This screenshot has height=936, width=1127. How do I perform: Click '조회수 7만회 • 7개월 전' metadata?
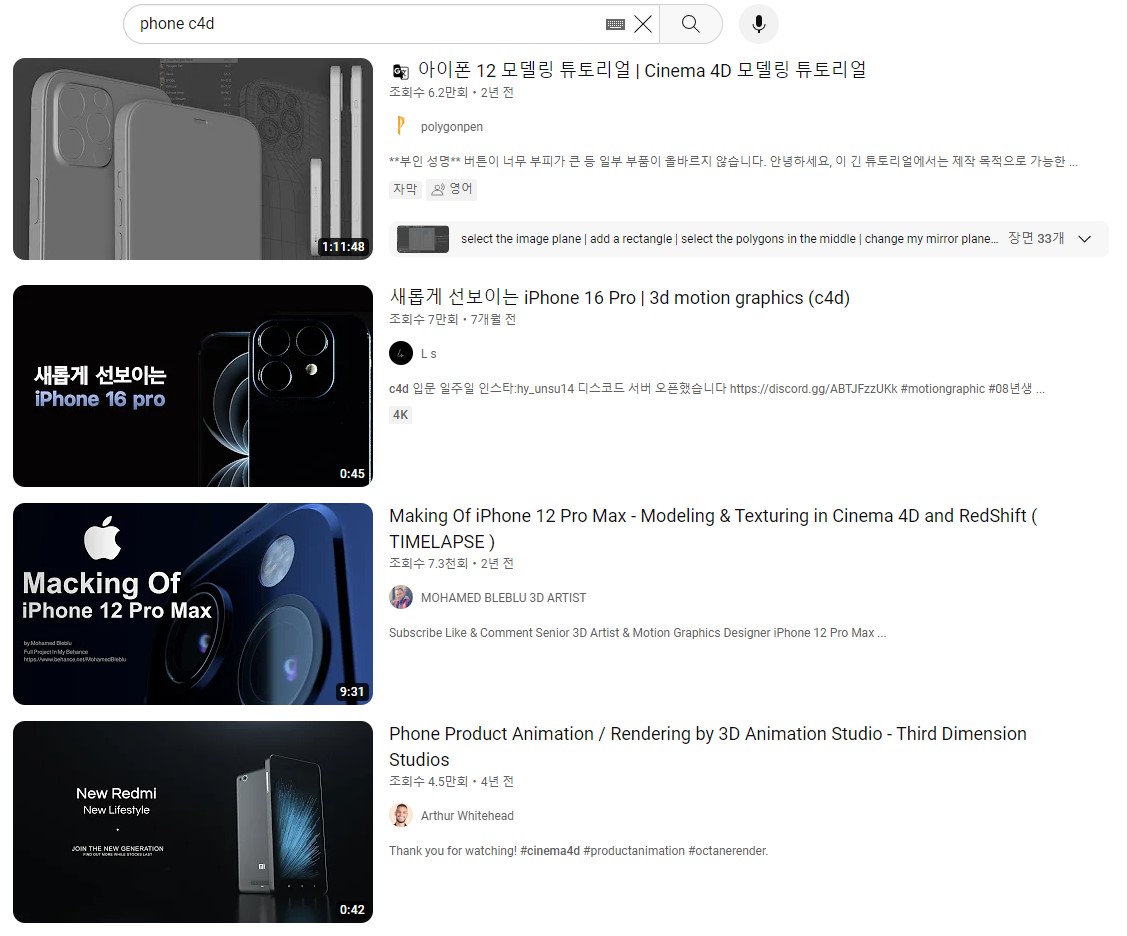click(x=453, y=319)
